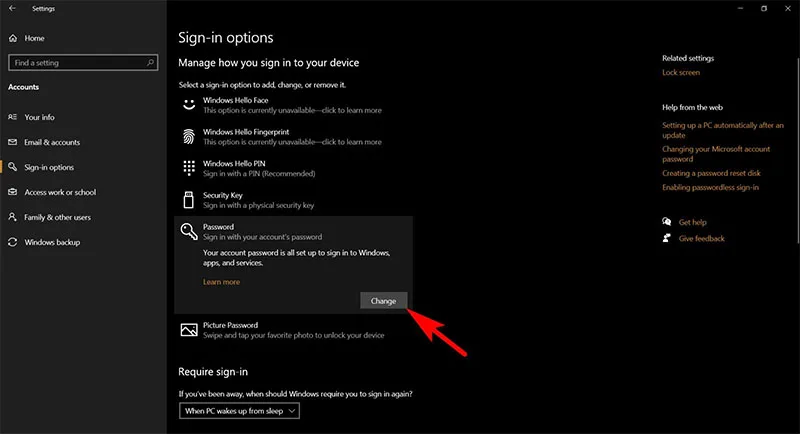Click the back arrow in Settings title bar

click(x=12, y=8)
